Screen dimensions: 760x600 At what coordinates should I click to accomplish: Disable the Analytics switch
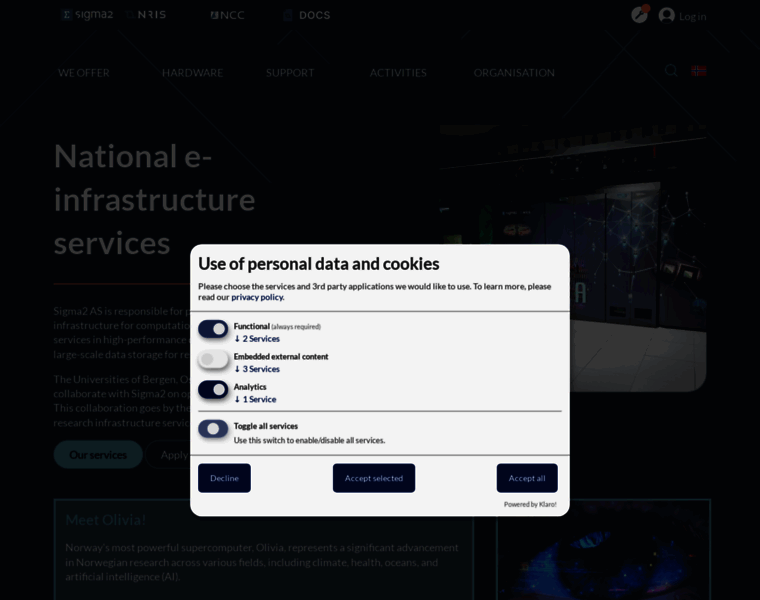(x=213, y=389)
